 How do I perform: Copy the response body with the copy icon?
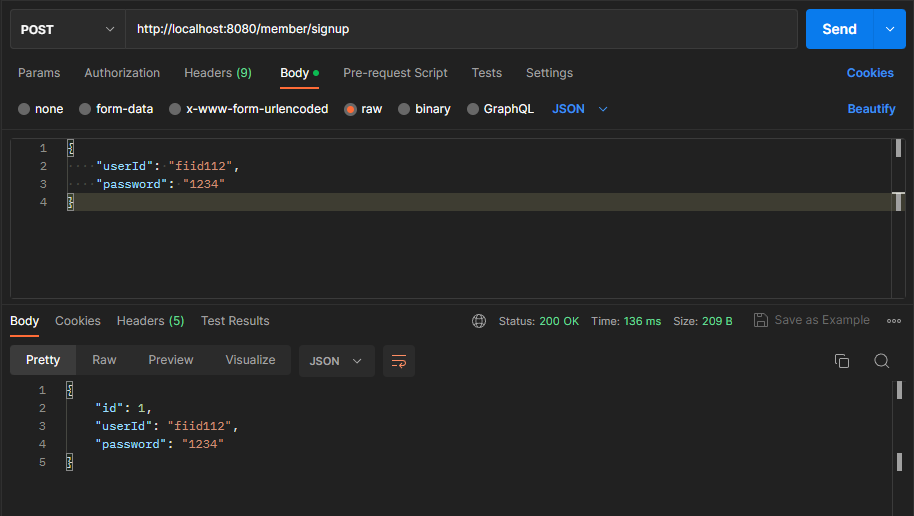click(x=842, y=361)
